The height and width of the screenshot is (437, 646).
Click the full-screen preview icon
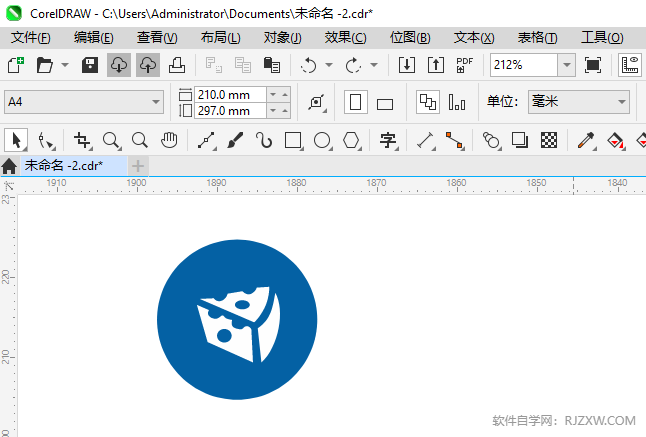(592, 65)
